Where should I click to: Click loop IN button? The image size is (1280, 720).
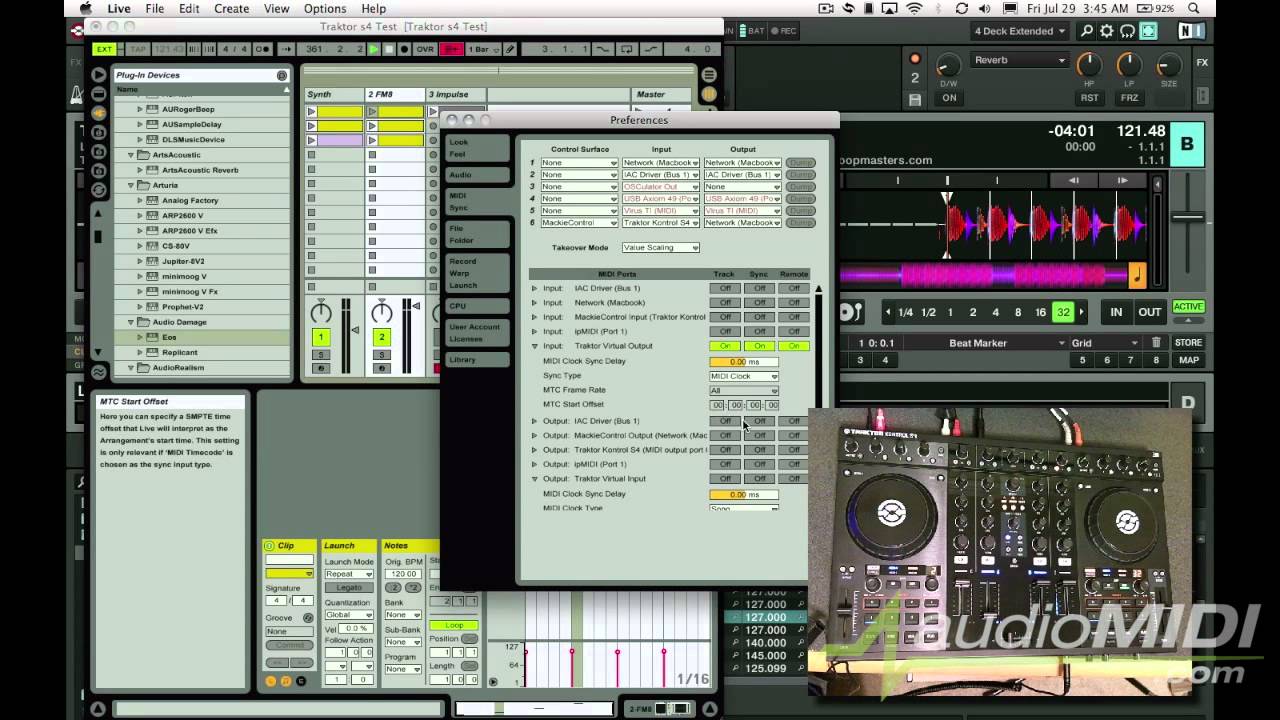click(x=1116, y=312)
